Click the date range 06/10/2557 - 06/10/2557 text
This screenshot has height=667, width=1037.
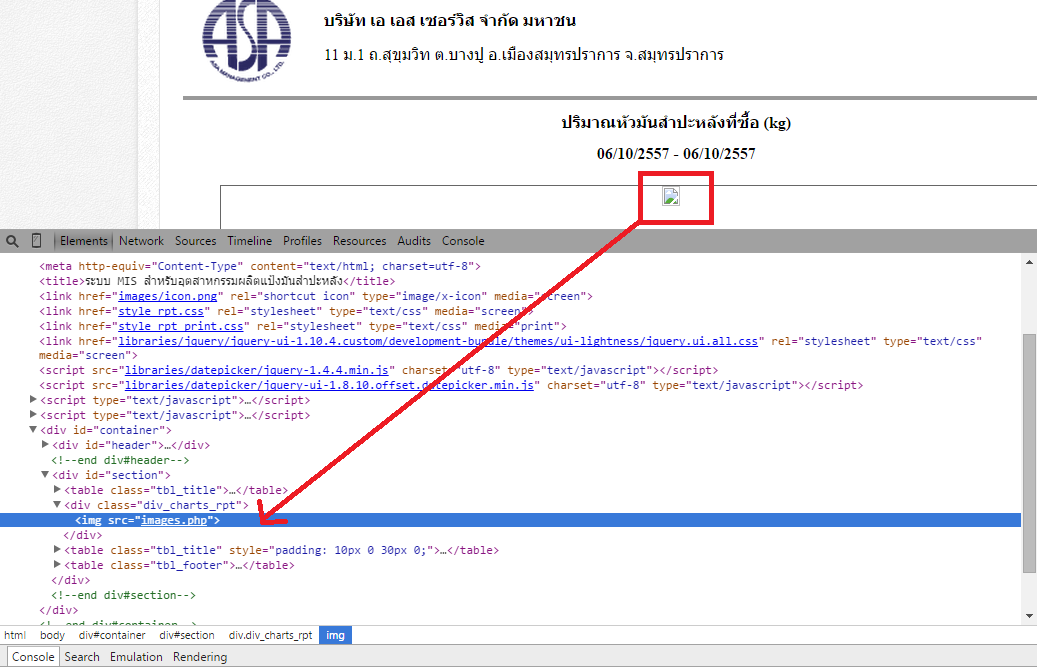(x=676, y=154)
